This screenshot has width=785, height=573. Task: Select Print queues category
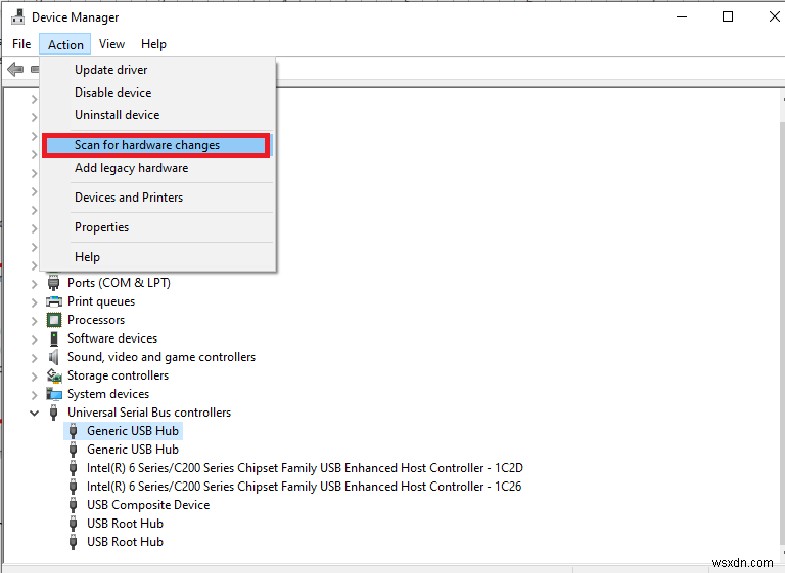tap(101, 302)
